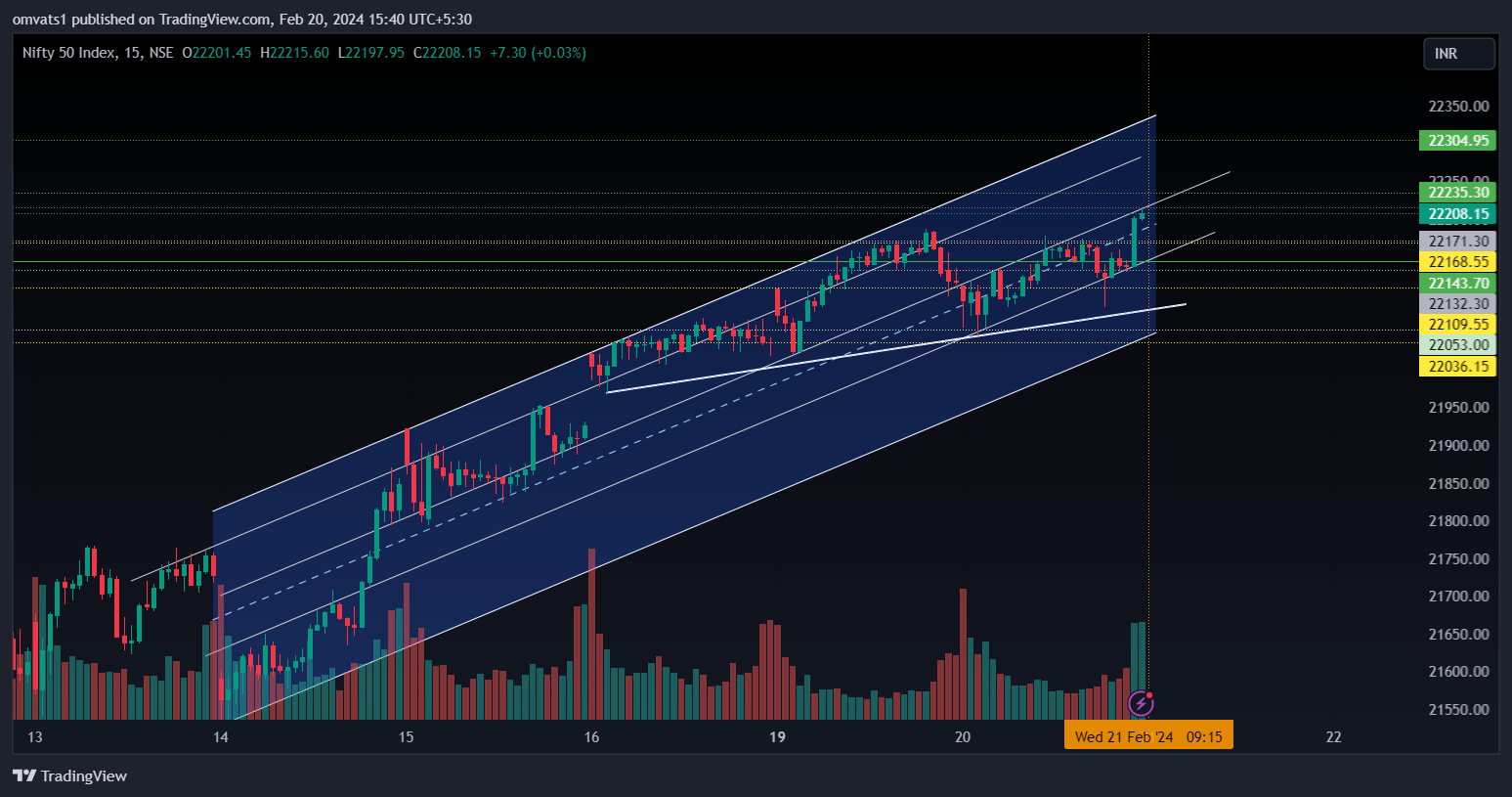This screenshot has height=797, width=1512.
Task: Click the 21950.00 price scale value
Action: click(x=1458, y=408)
